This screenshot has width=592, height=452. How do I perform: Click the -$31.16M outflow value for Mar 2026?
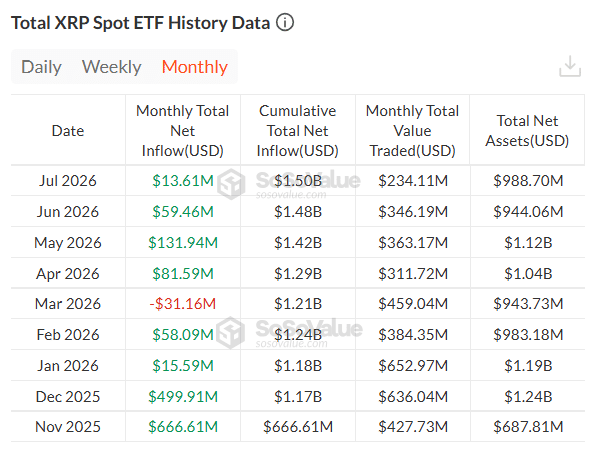[x=183, y=304]
